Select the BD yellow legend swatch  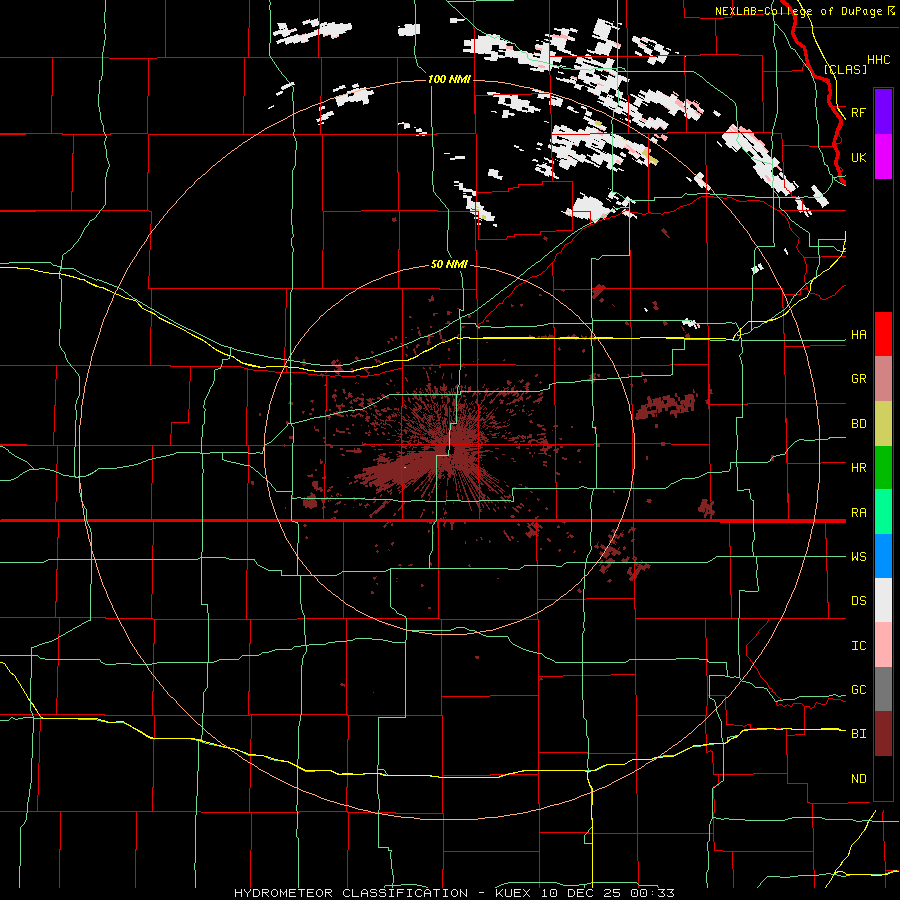coord(883,423)
